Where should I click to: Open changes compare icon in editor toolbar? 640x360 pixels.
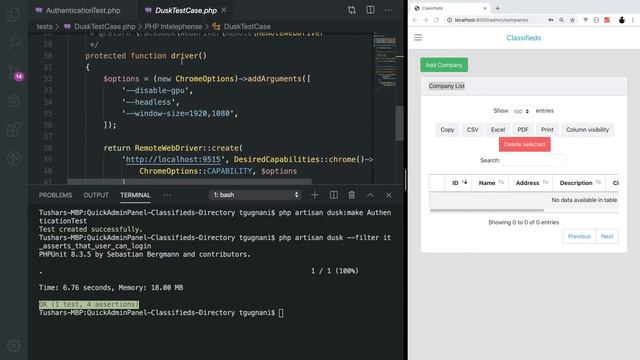351,10
